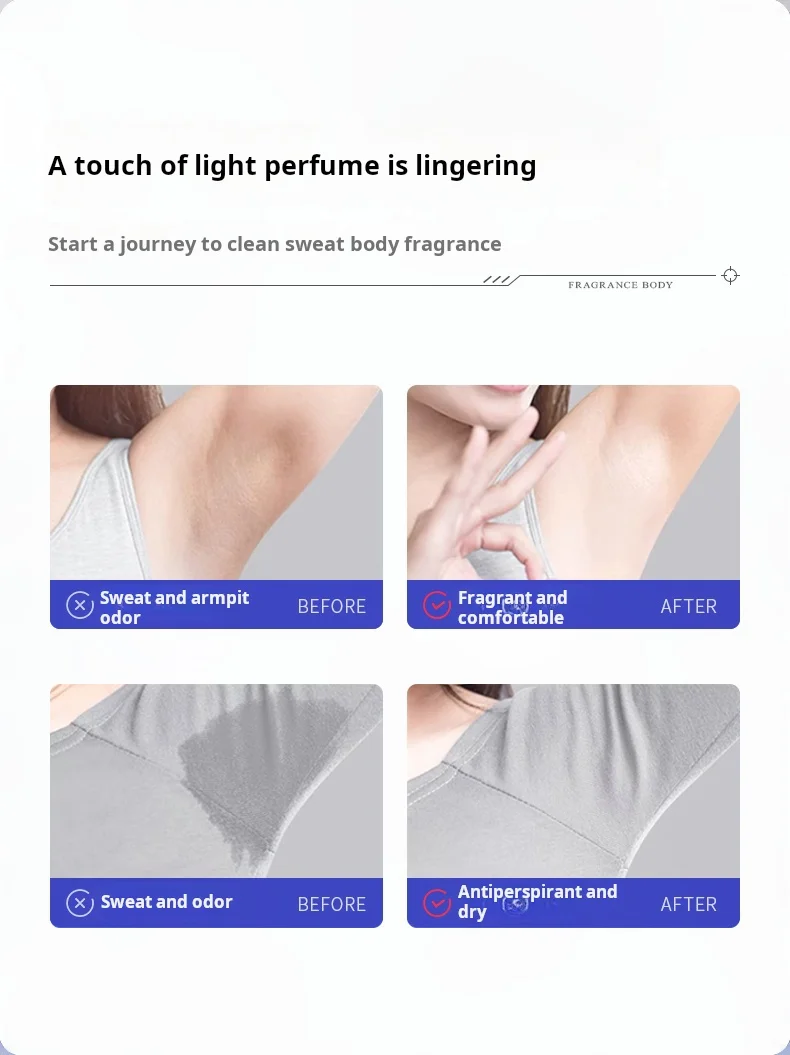790x1055 pixels.
Task: Open the dry gray shirt after photo
Action: 573,781
